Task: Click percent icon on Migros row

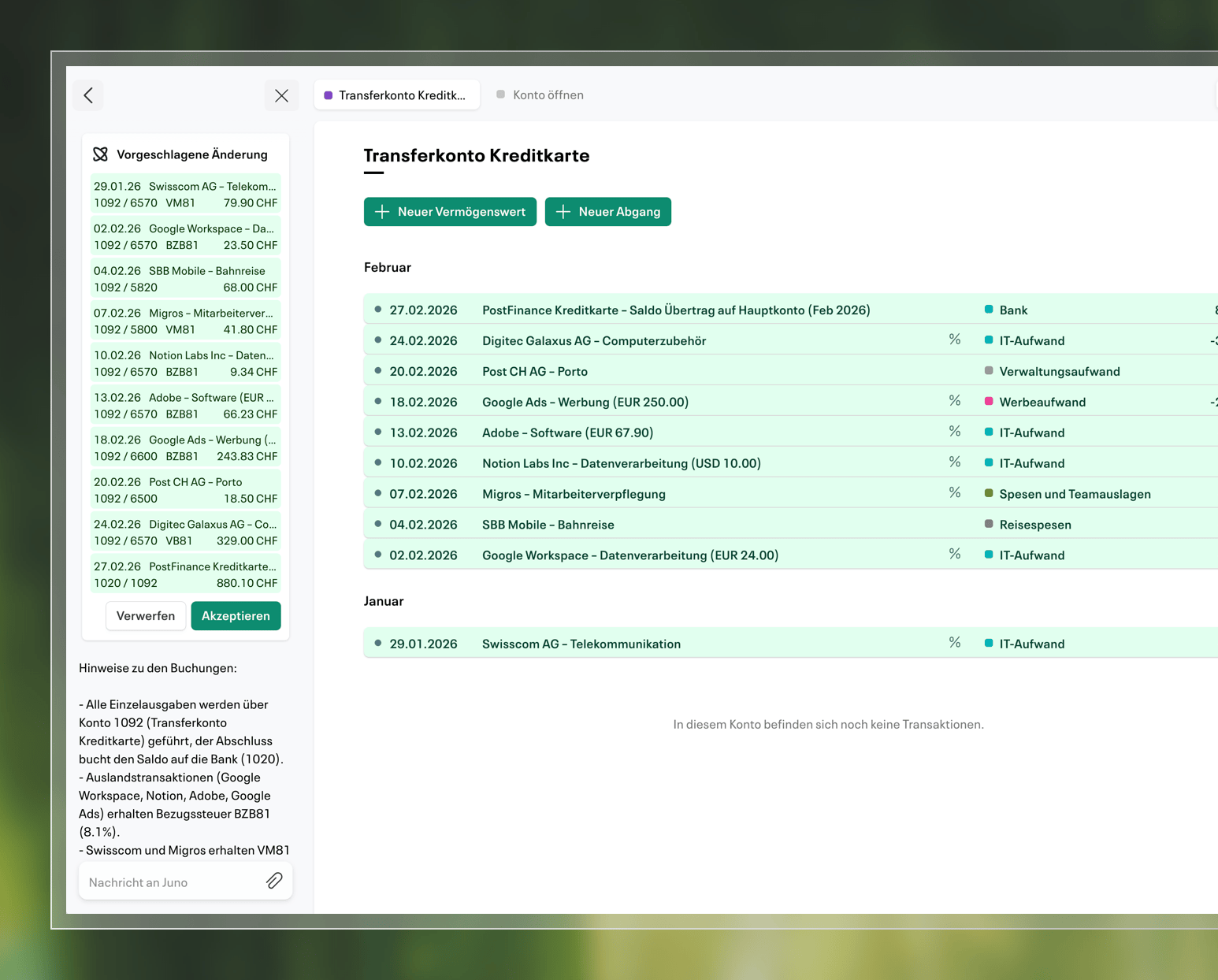Action: point(955,493)
